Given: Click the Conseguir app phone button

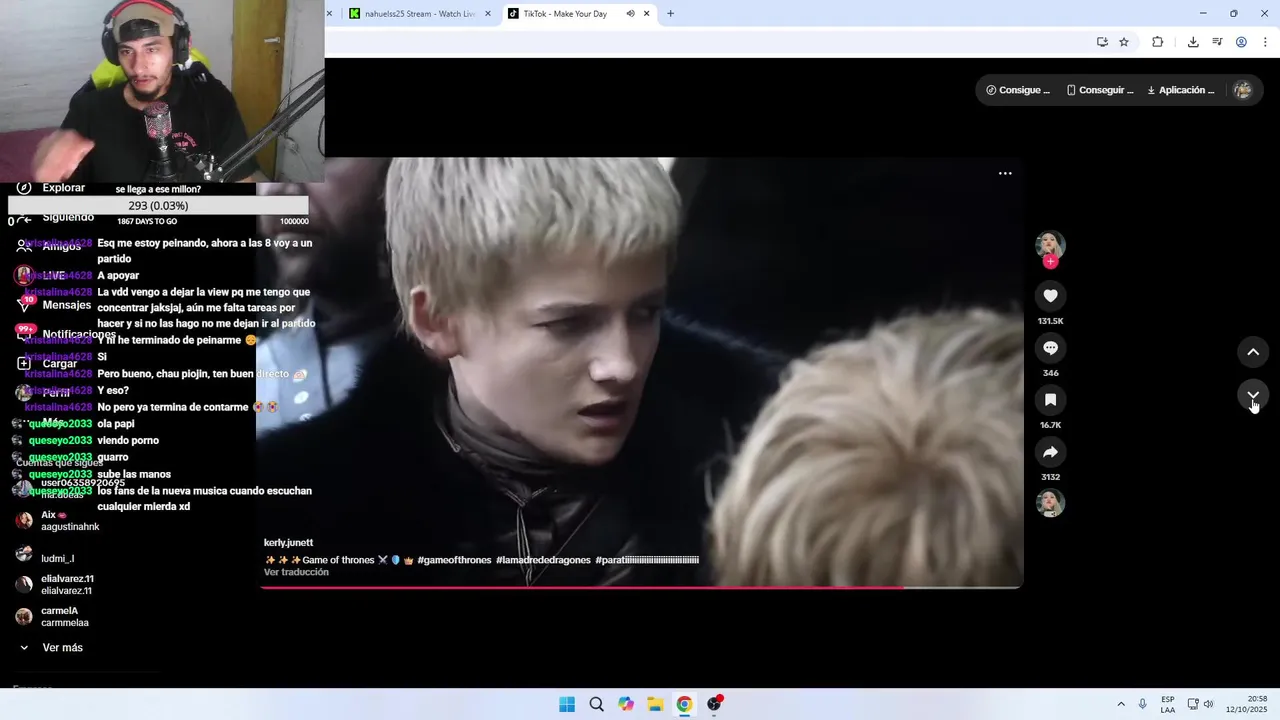Looking at the screenshot, I should 1100,90.
